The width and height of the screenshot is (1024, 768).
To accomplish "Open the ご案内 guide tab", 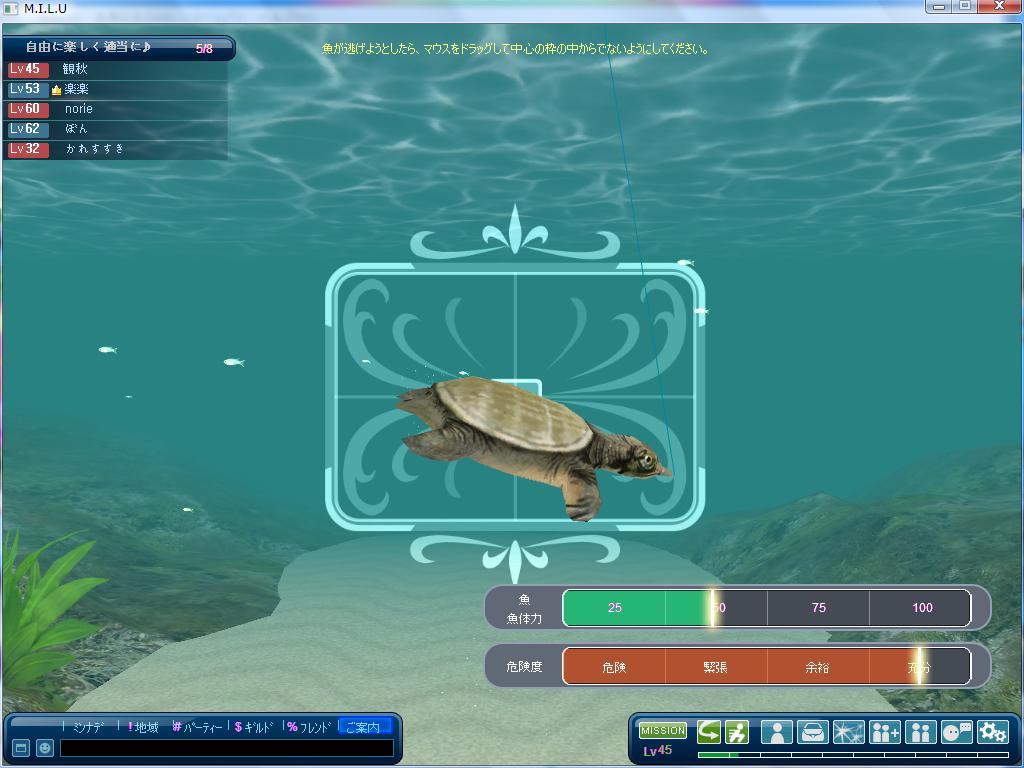I will [x=363, y=727].
